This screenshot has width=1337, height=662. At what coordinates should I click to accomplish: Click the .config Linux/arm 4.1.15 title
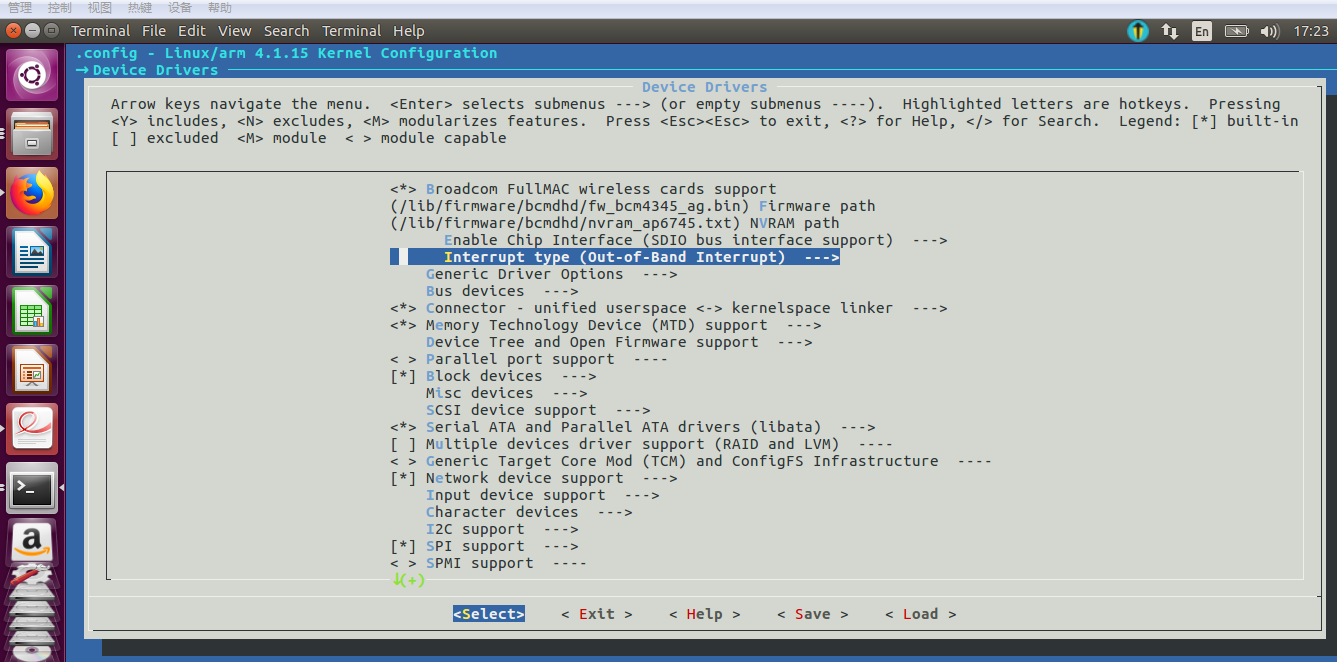point(286,53)
